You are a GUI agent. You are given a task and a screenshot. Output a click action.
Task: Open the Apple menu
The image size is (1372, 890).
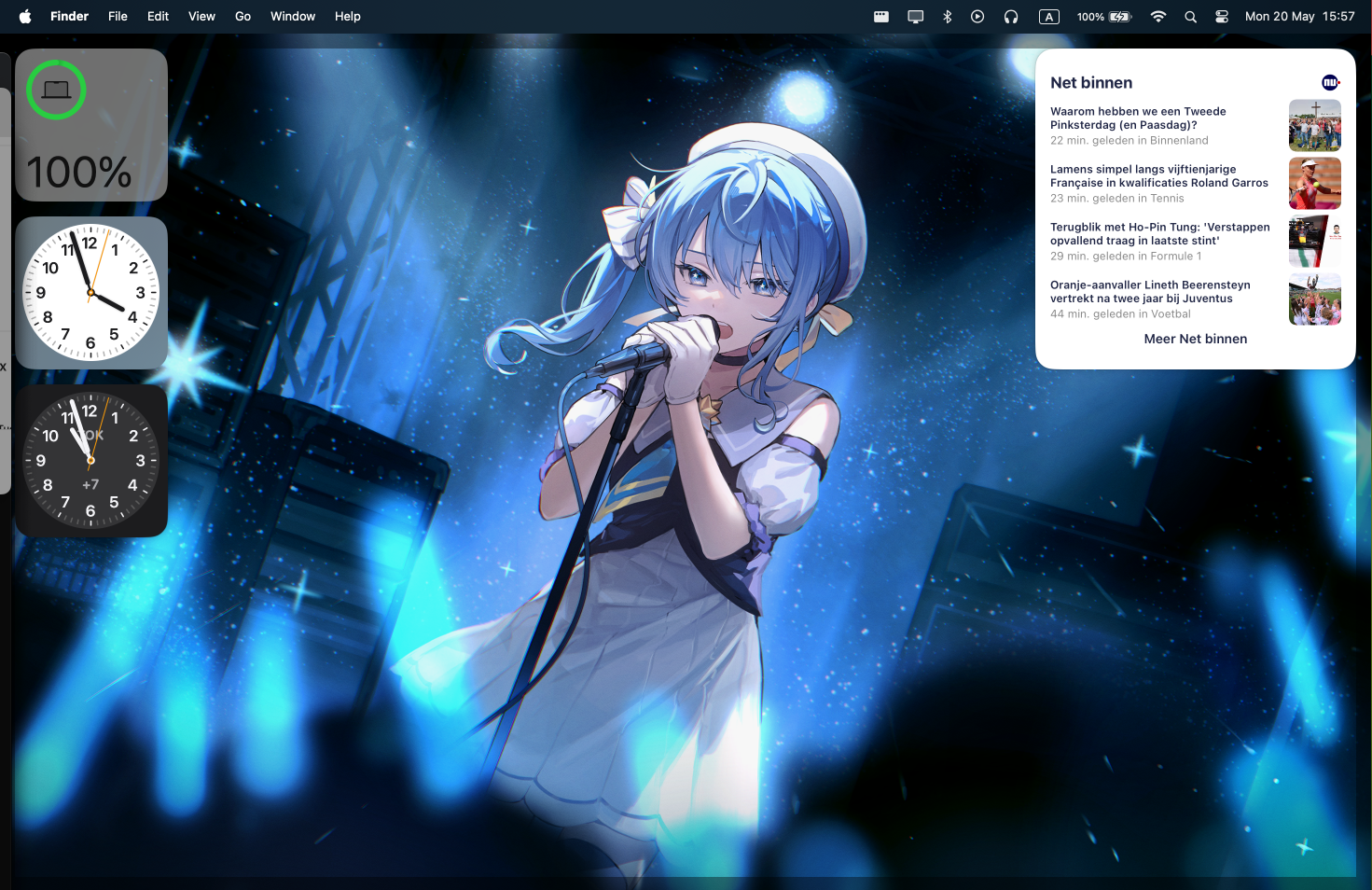click(x=25, y=16)
